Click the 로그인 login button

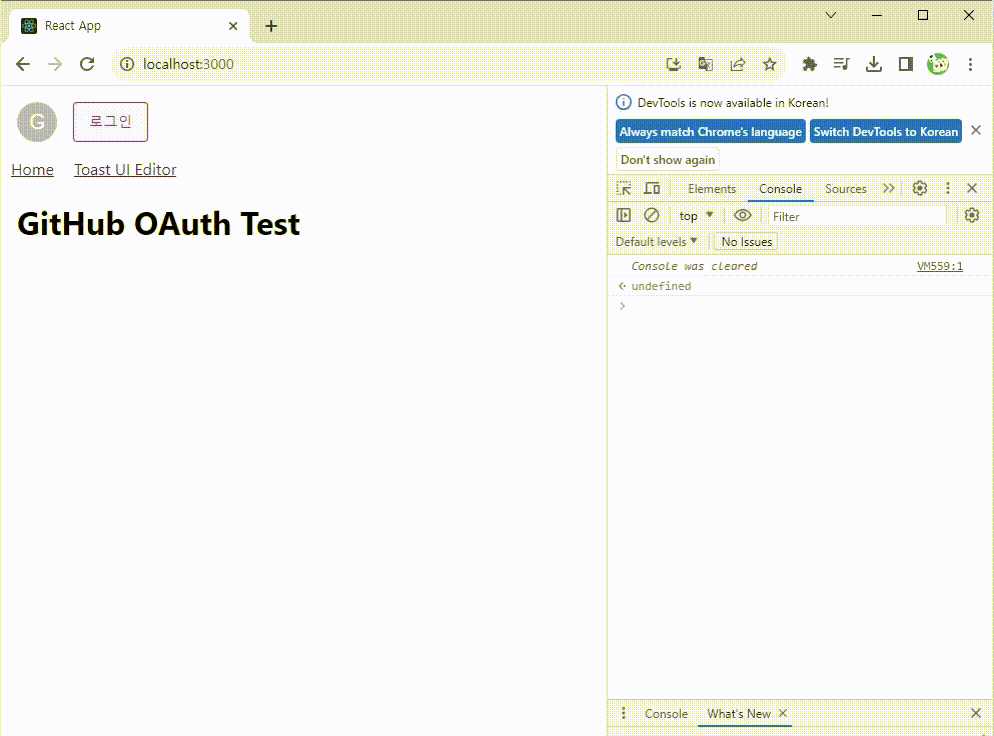pos(110,122)
